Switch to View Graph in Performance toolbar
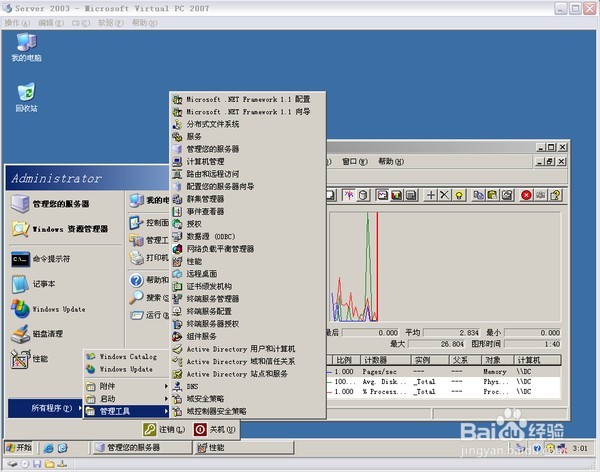Screen dimensions: 600x472 click(x=382, y=195)
